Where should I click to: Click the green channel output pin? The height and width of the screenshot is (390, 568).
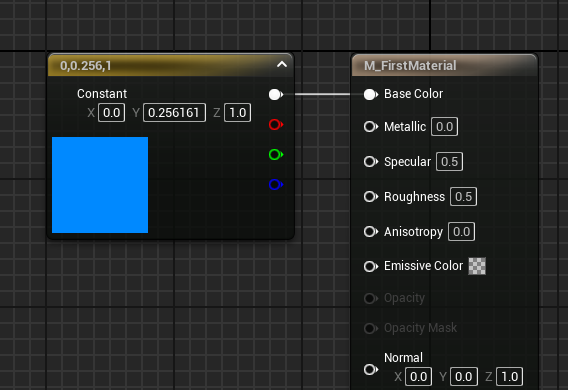(276, 155)
